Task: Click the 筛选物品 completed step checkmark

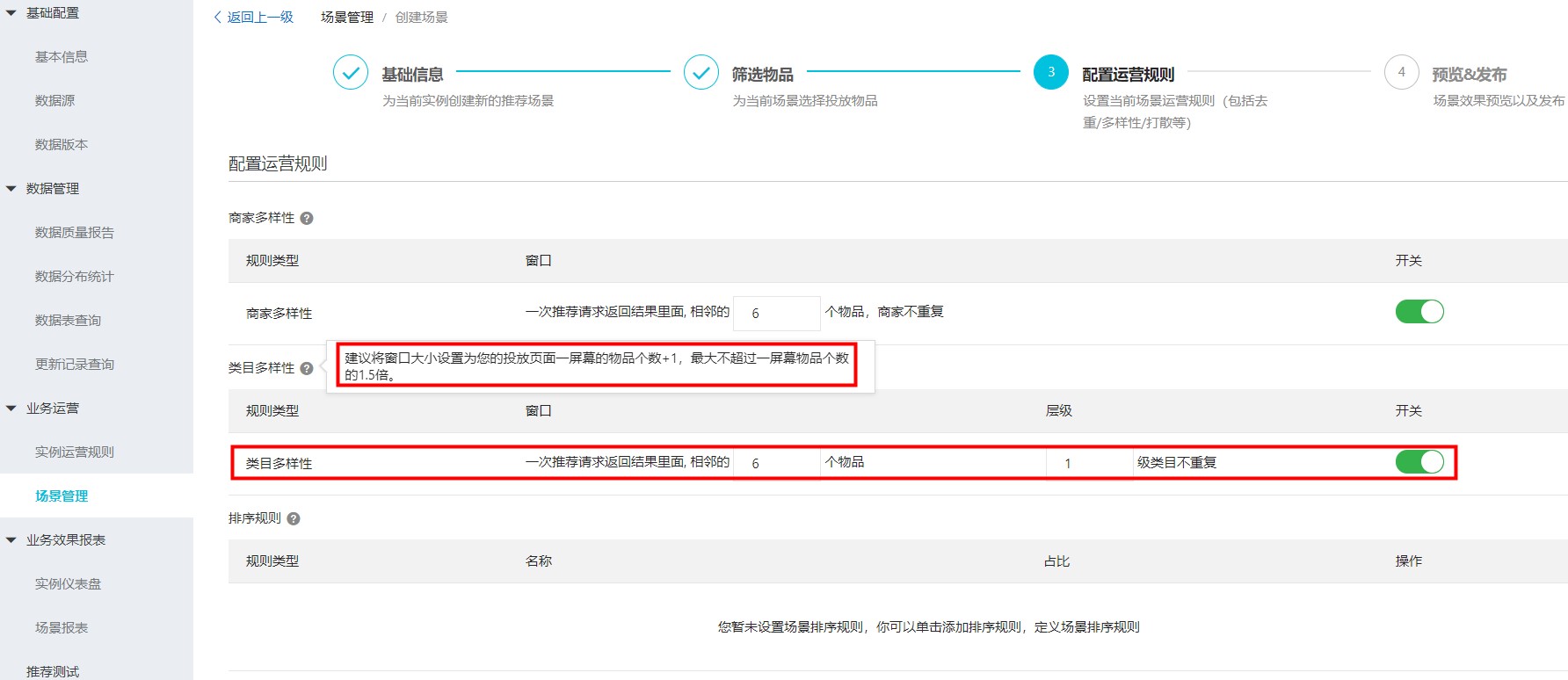Action: (701, 72)
